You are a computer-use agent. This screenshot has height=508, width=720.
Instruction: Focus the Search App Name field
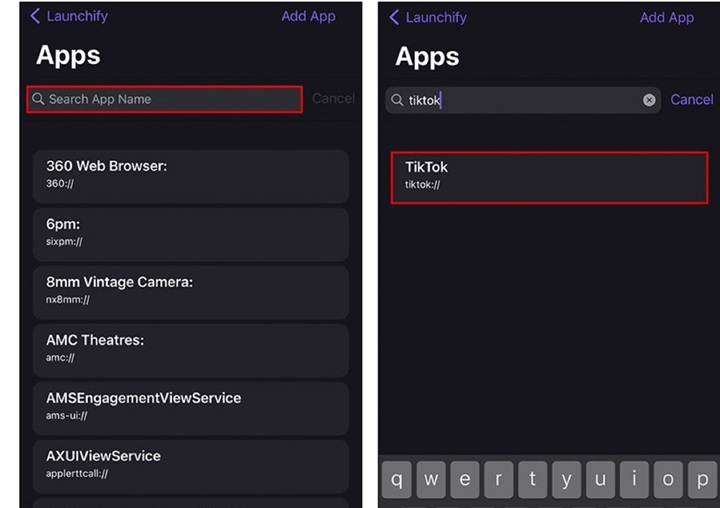164,99
